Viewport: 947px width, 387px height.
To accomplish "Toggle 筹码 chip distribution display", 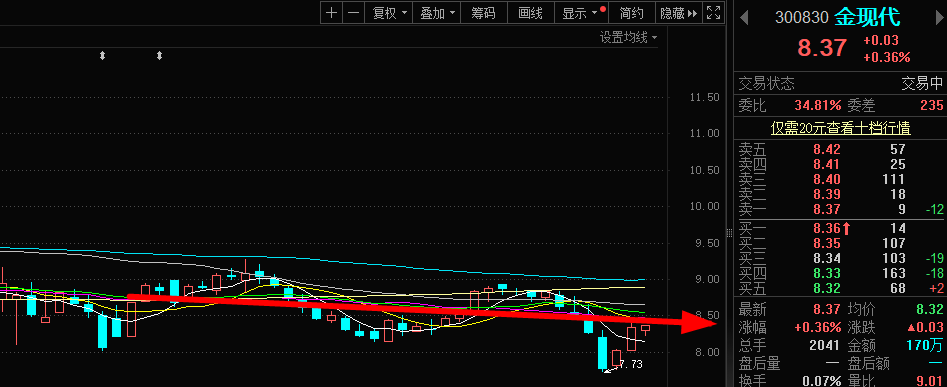I will (x=483, y=13).
